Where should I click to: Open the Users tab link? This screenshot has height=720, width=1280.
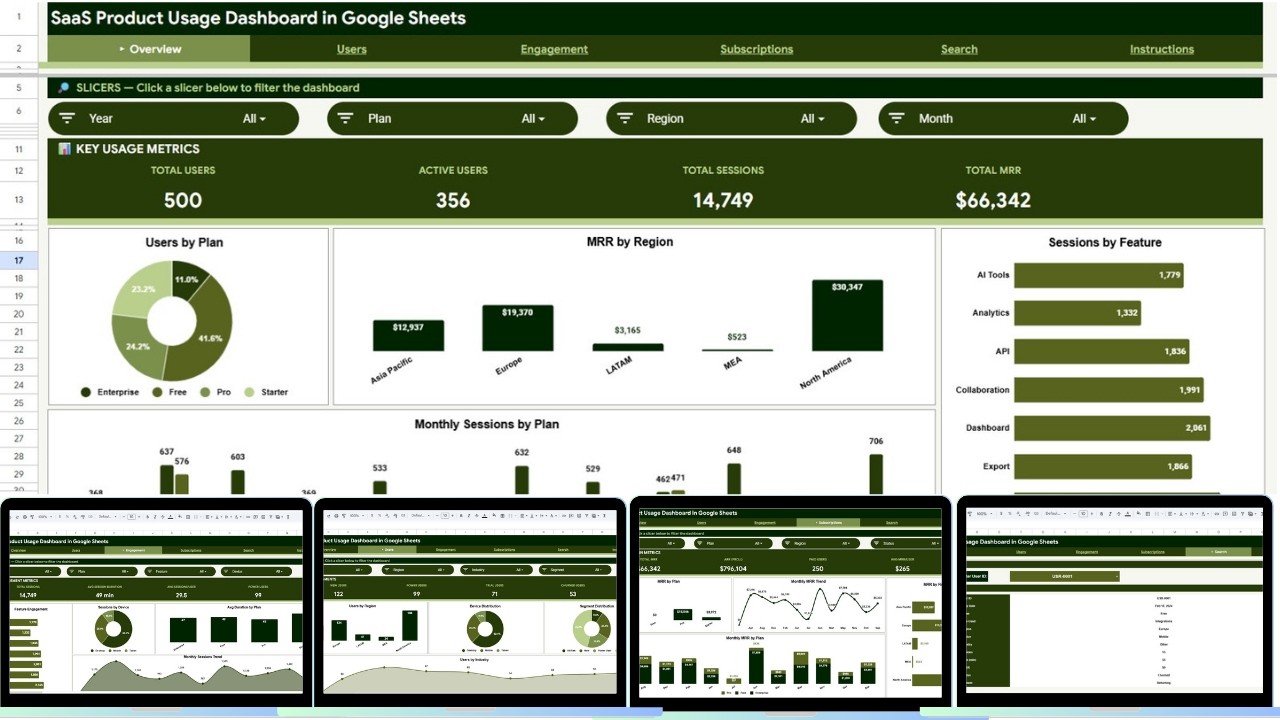coord(352,49)
